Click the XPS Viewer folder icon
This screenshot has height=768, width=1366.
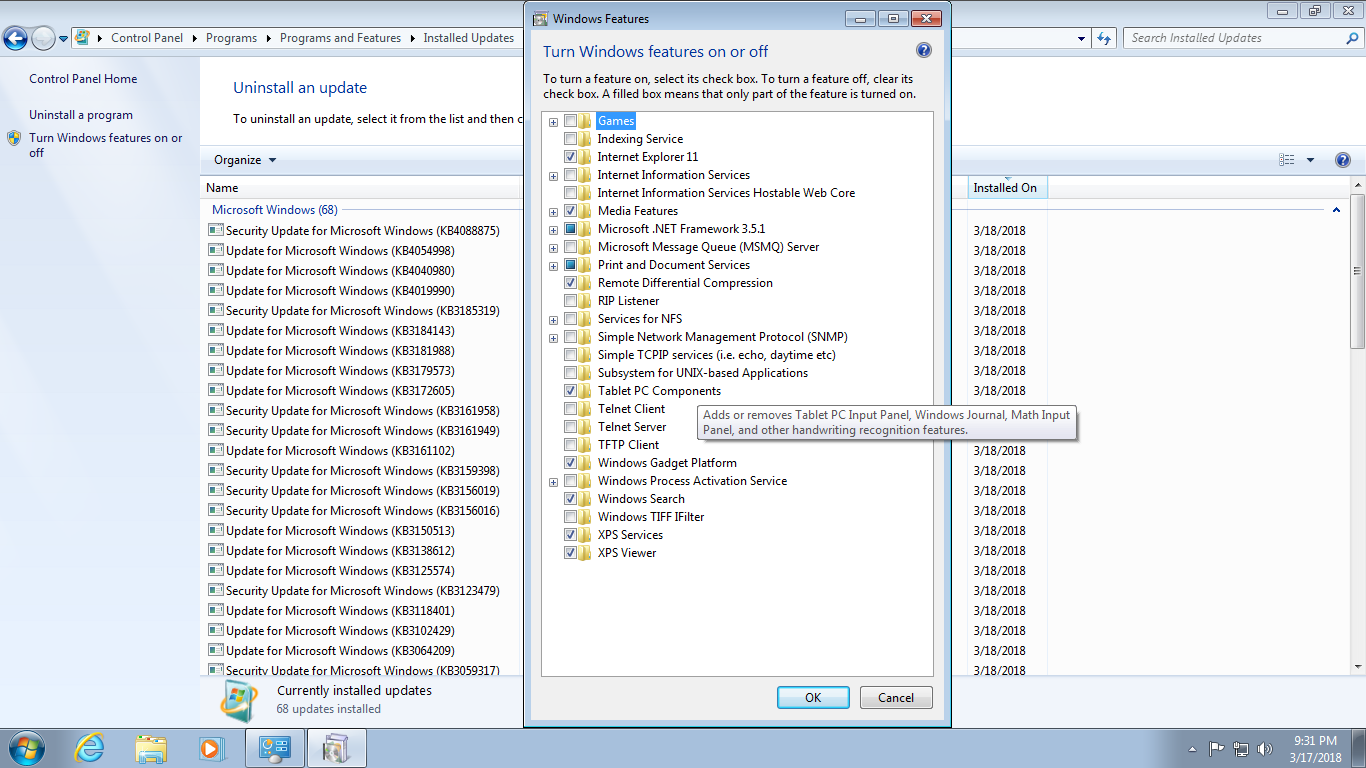pos(585,553)
